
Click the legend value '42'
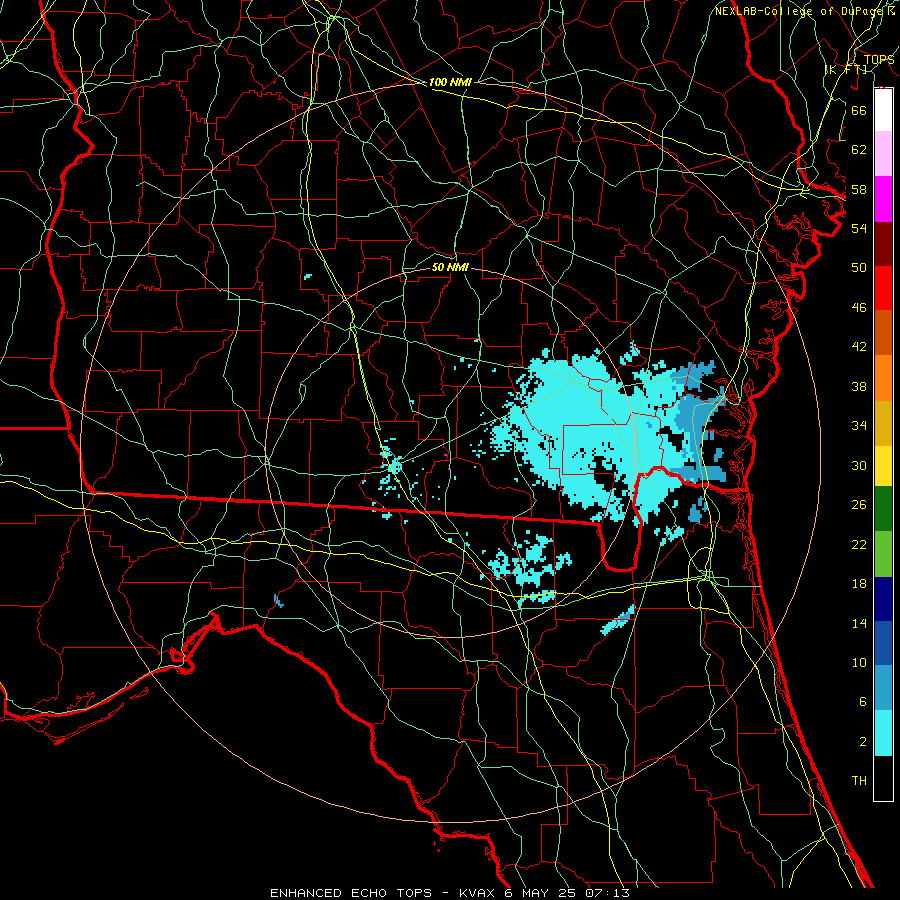click(859, 347)
